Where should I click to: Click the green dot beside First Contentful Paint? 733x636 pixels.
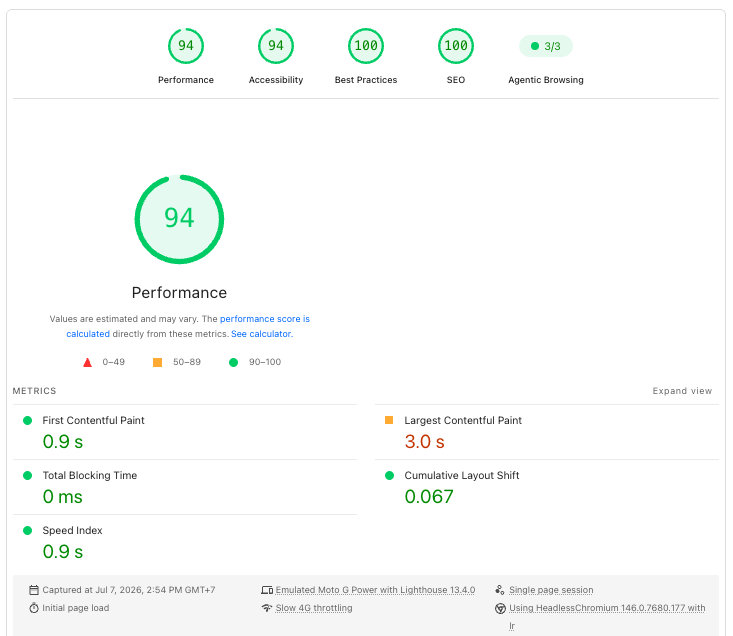click(x=28, y=421)
